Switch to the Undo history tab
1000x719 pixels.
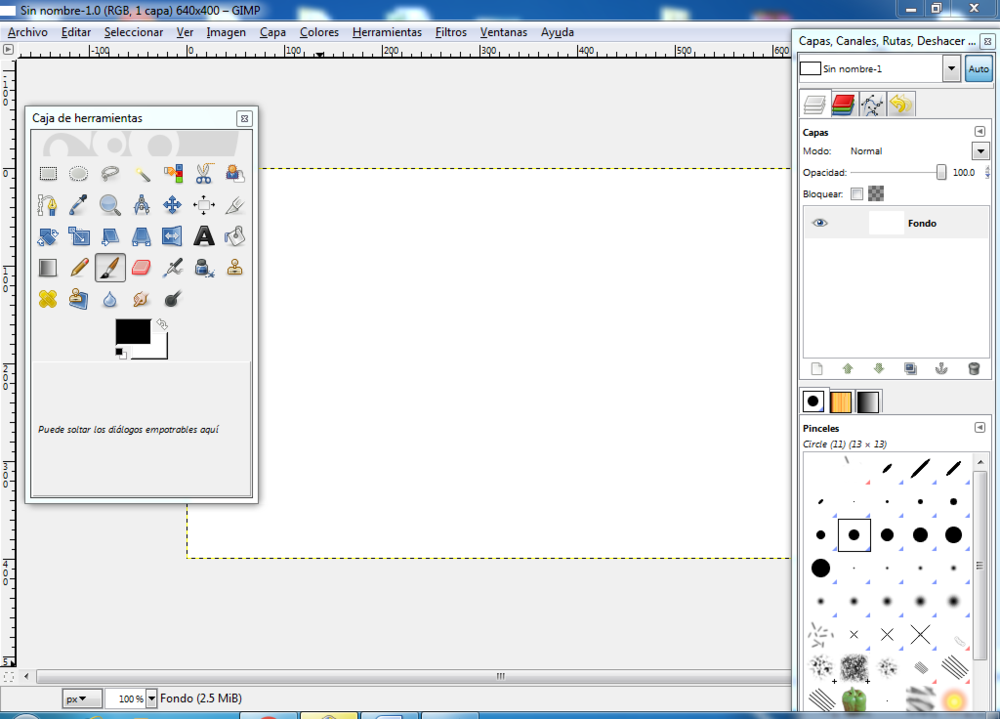901,105
